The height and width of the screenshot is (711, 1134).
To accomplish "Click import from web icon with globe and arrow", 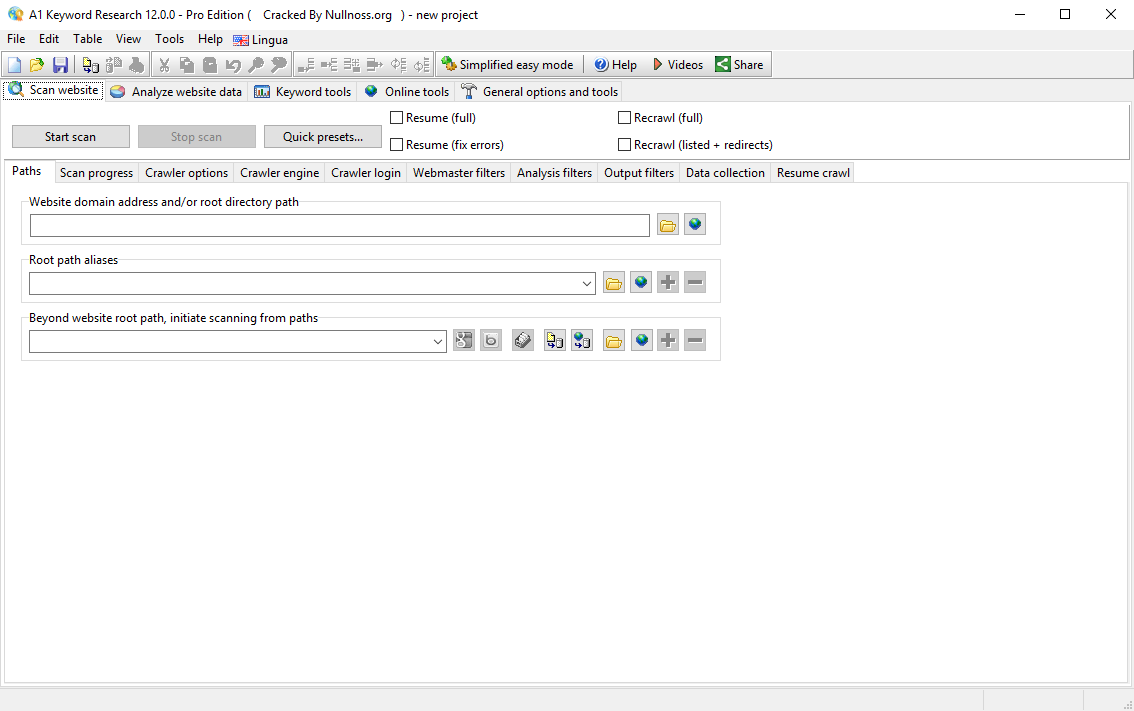I will coord(582,341).
